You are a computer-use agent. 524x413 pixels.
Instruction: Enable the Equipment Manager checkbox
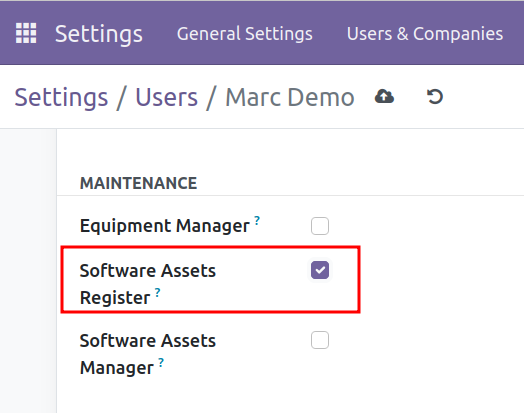[320, 226]
